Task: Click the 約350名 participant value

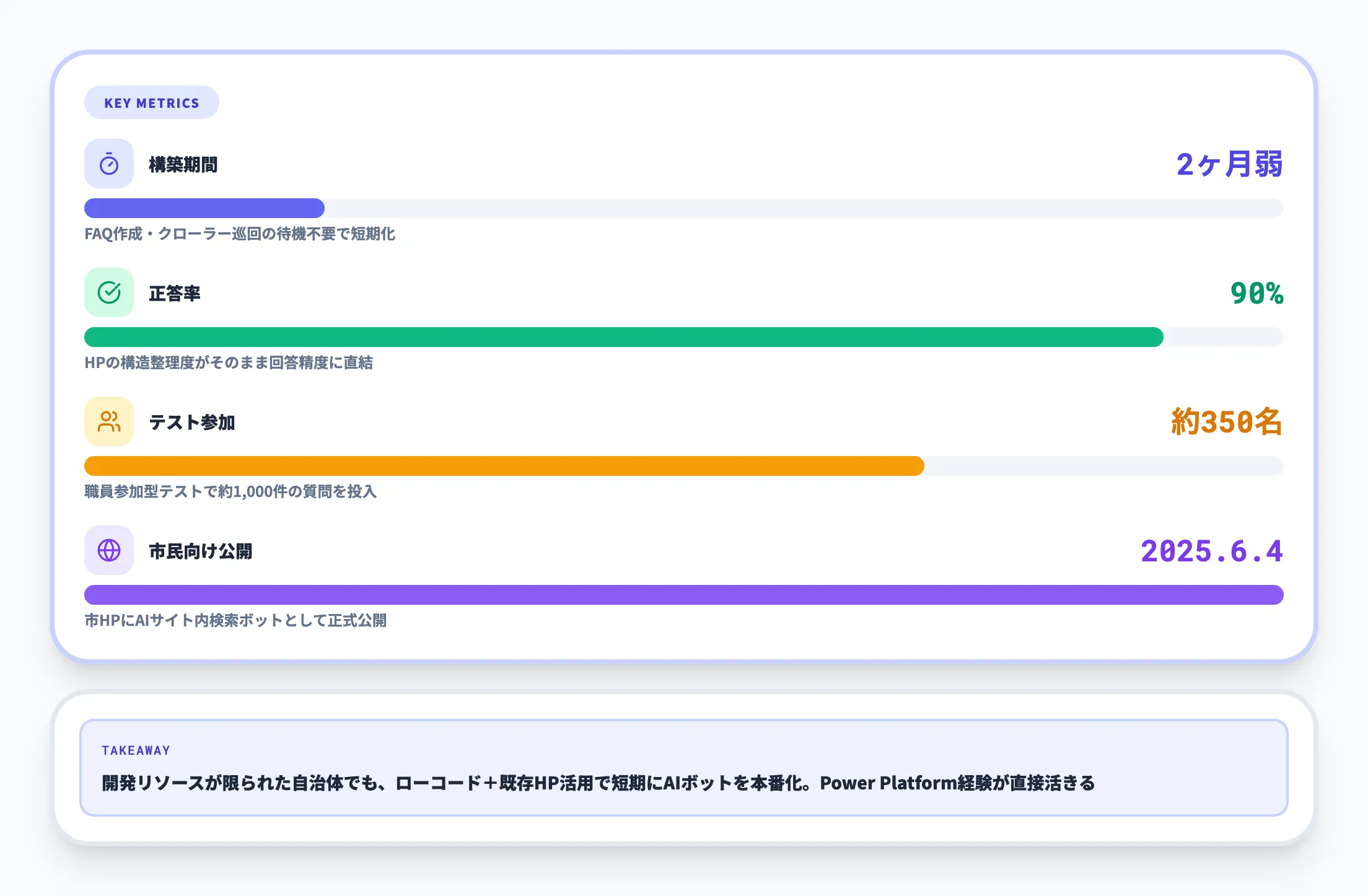Action: [x=1226, y=423]
